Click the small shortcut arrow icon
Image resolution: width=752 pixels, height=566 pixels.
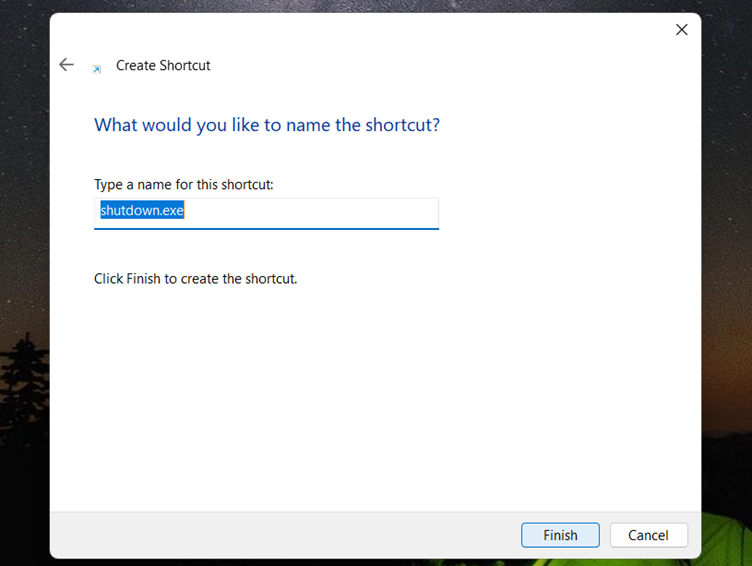pyautogui.click(x=96, y=70)
